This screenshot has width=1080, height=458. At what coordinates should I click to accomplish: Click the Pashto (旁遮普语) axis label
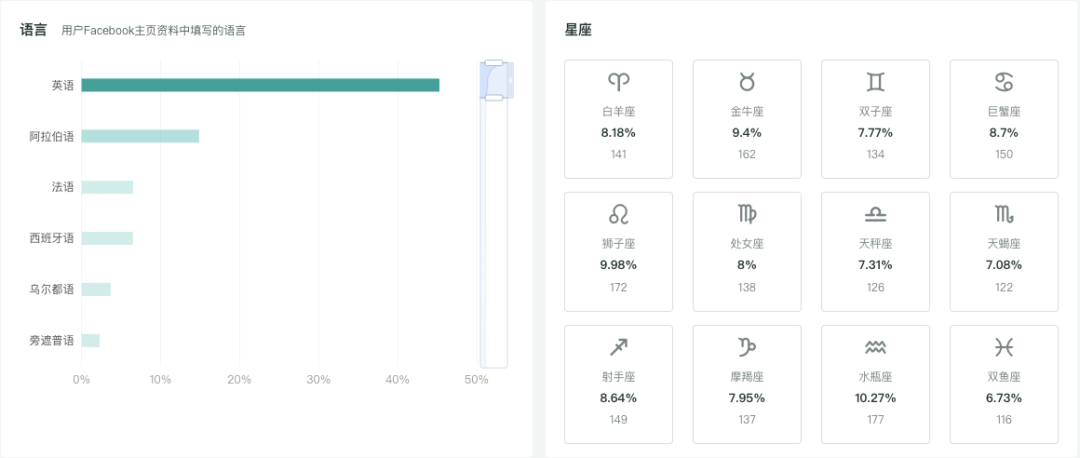tap(51, 340)
